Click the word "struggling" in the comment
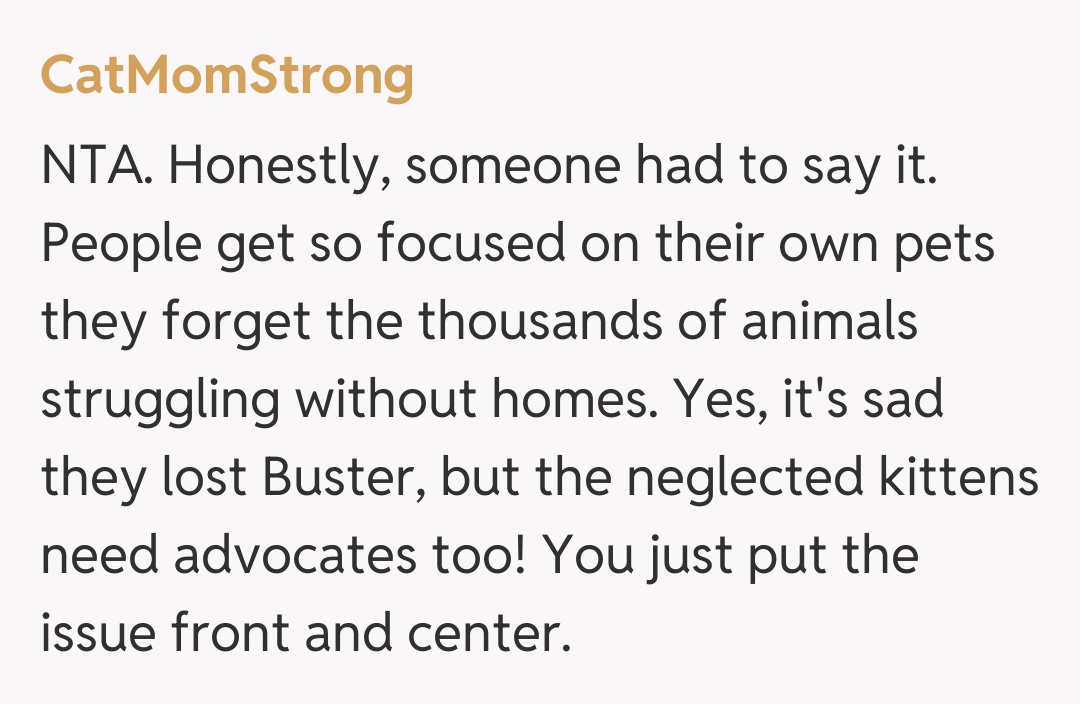This screenshot has width=1080, height=704. coord(160,401)
